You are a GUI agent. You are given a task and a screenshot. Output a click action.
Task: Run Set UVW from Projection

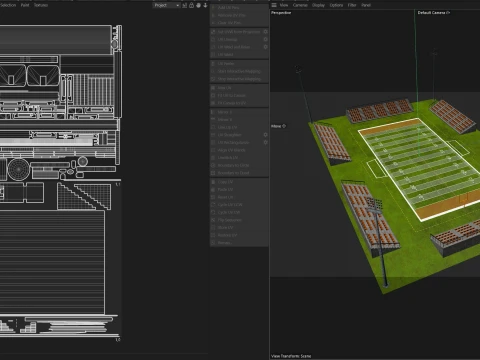pos(236,32)
